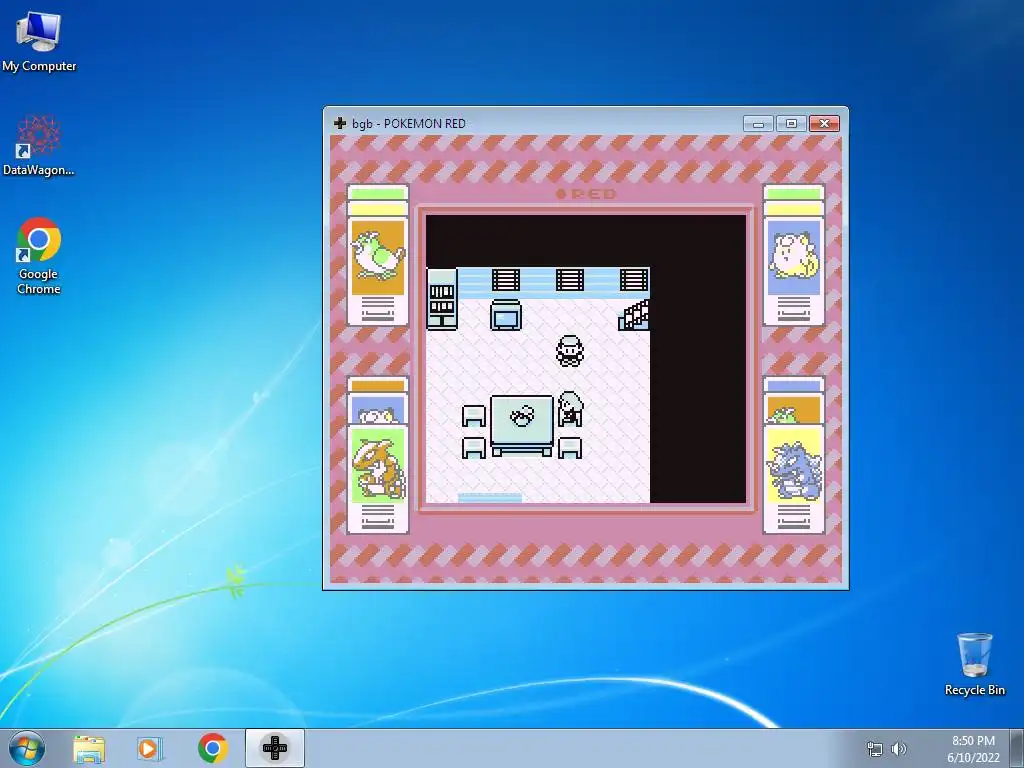Click the bgb window title icon
The height and width of the screenshot is (768, 1024).
[340, 123]
